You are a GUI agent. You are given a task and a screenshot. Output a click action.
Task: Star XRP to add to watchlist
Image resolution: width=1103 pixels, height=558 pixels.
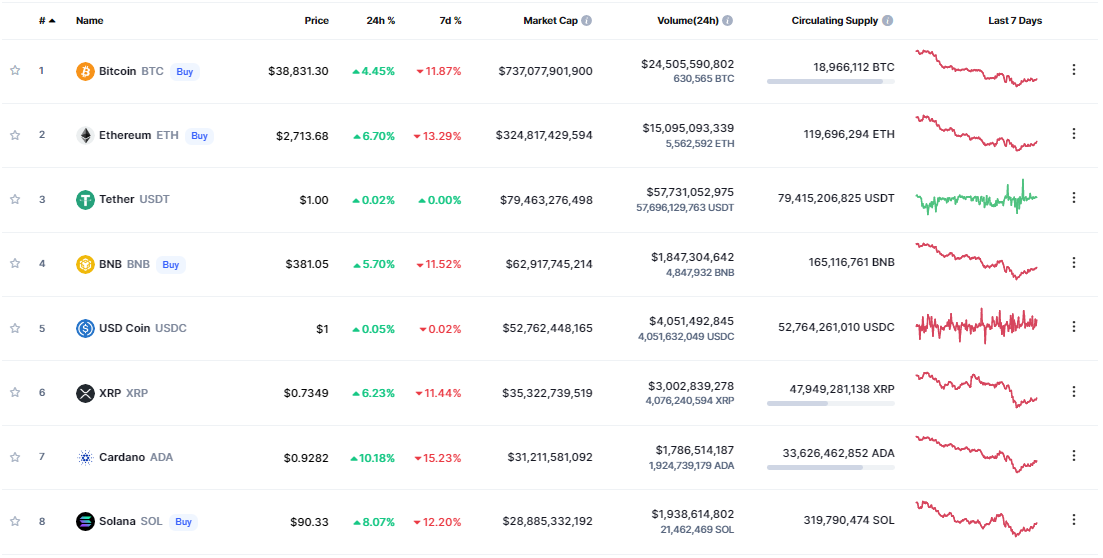[x=15, y=392]
